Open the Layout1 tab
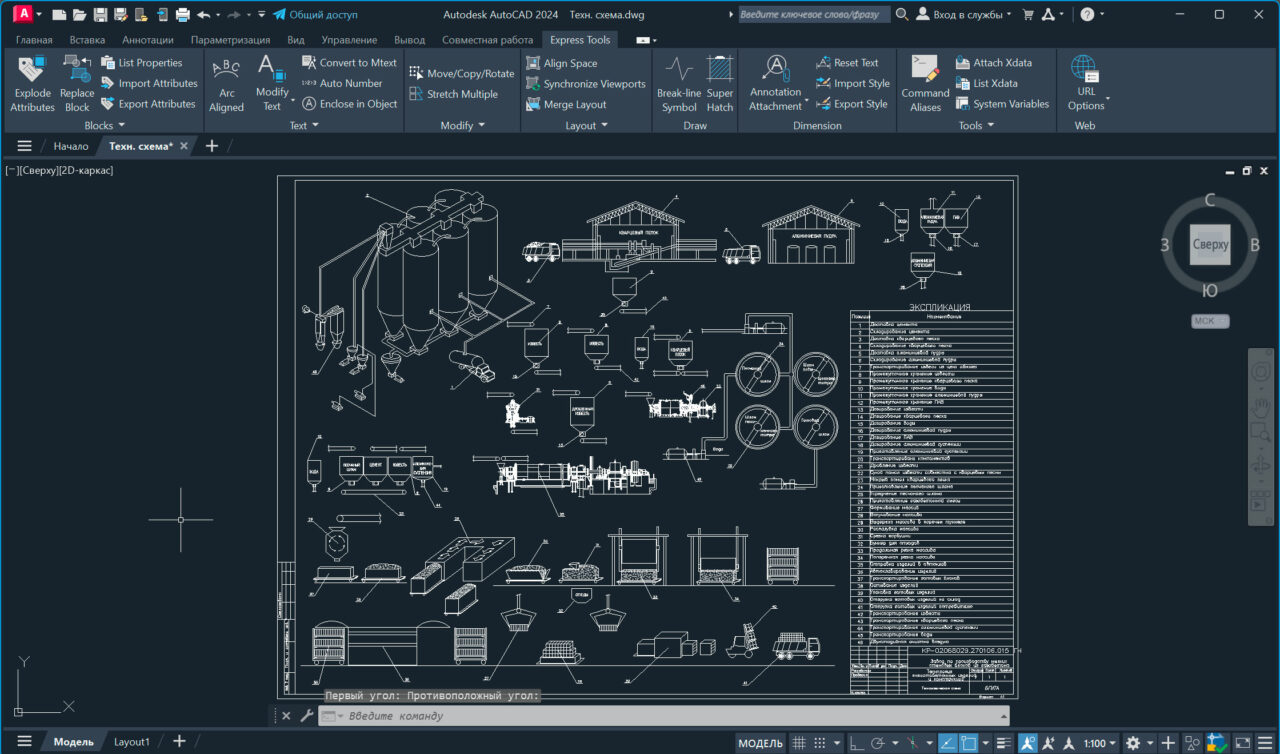1280x754 pixels. pos(131,742)
